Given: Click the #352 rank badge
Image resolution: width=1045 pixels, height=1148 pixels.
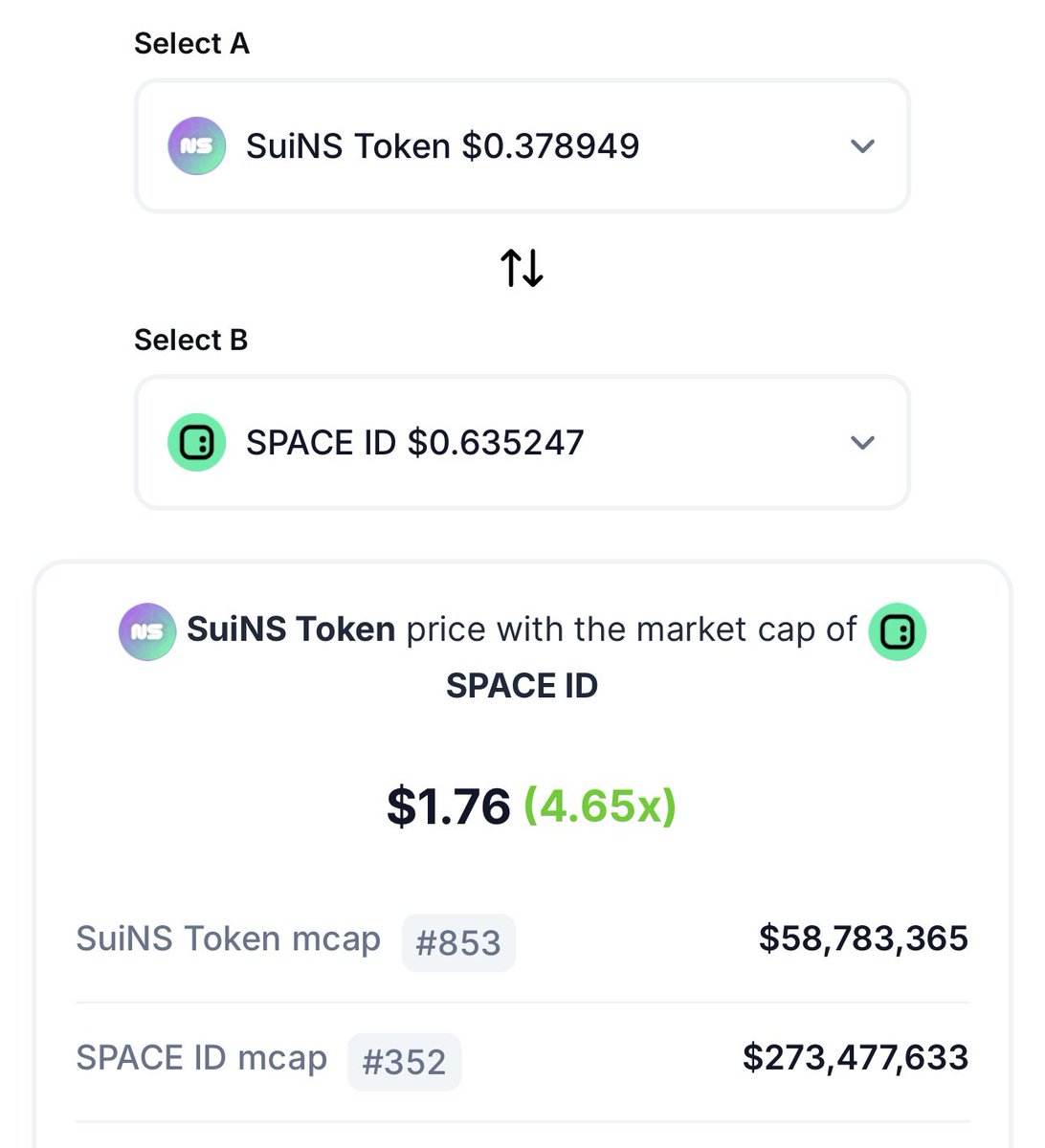Looking at the screenshot, I should 404,1062.
